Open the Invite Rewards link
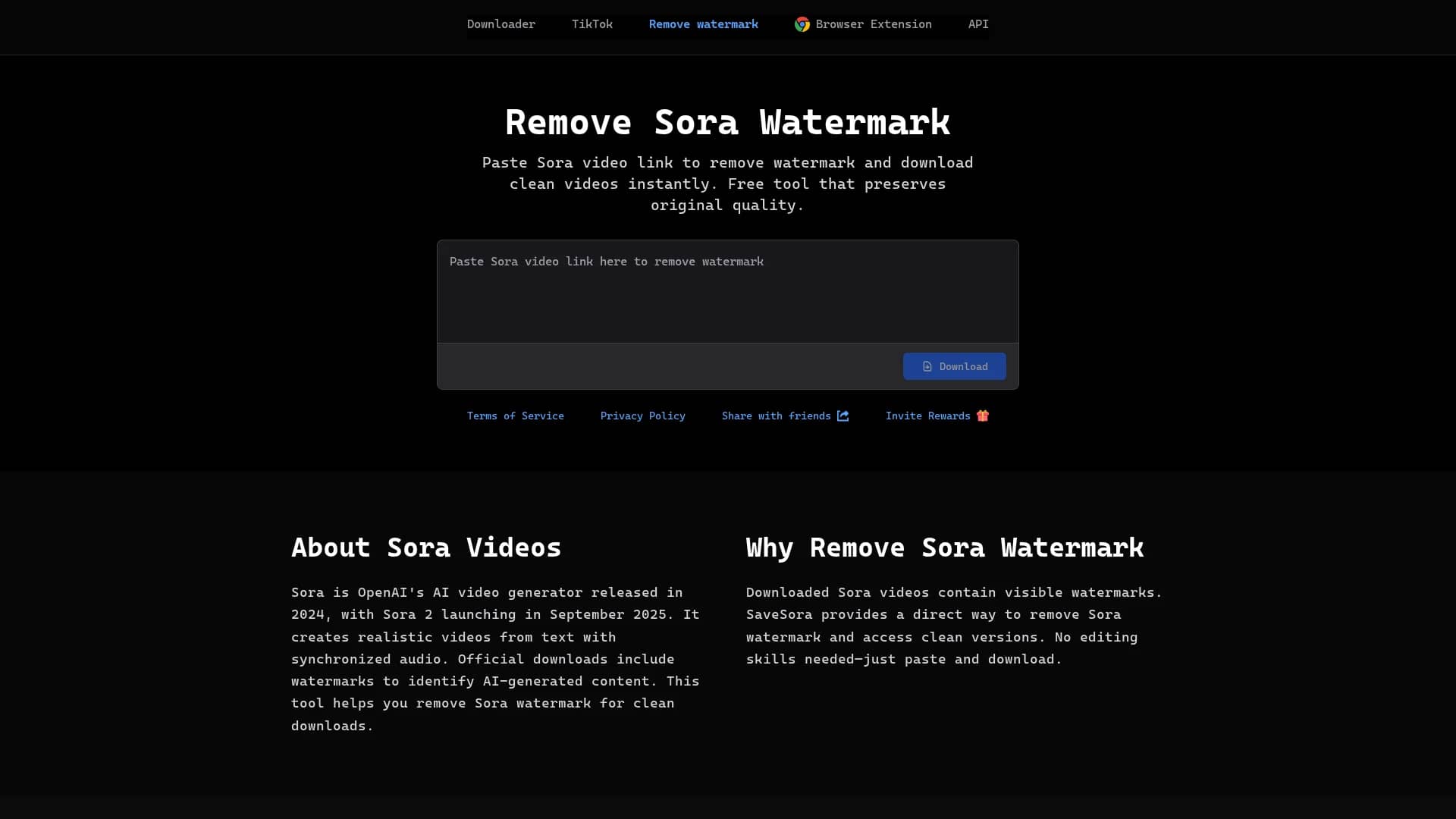Image resolution: width=1456 pixels, height=819 pixels. pyautogui.click(x=937, y=416)
